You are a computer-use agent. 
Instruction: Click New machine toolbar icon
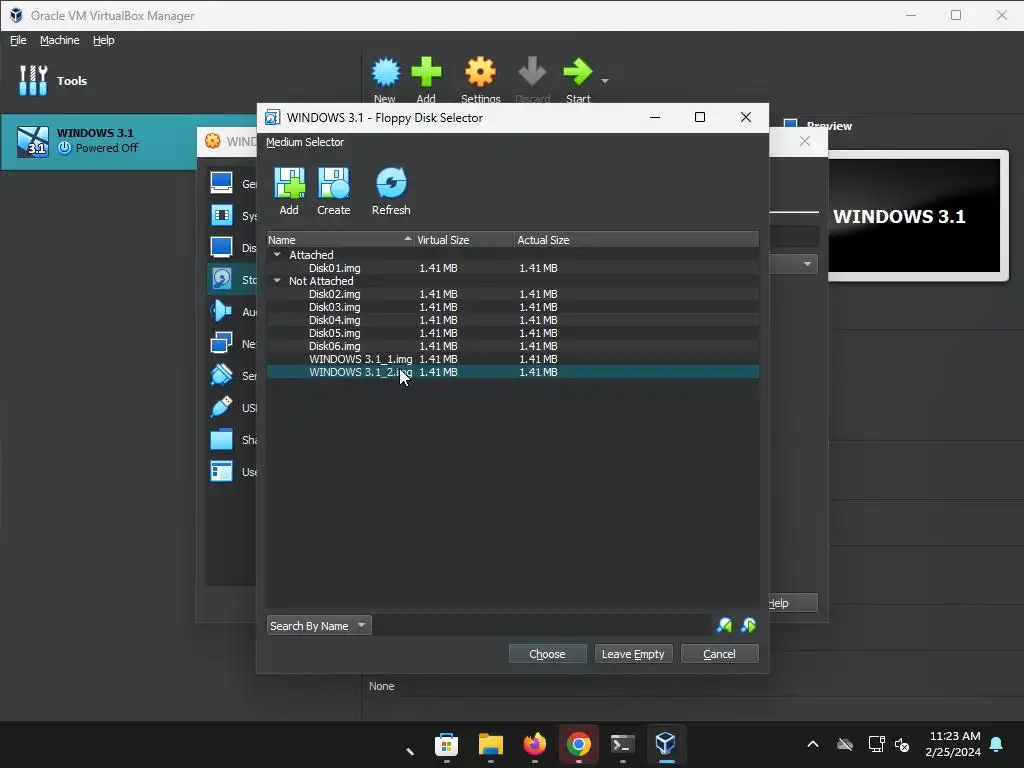385,72
